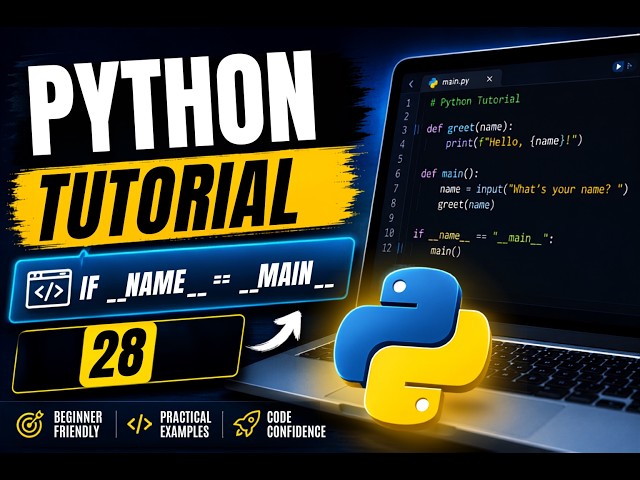The height and width of the screenshot is (480, 640).
Task: Click the '# Python Tutorial' comment line
Action: pos(475,100)
